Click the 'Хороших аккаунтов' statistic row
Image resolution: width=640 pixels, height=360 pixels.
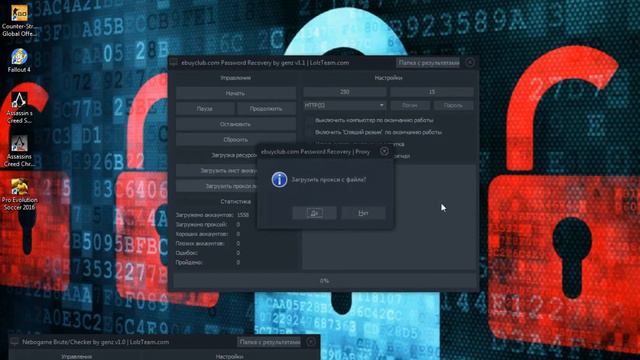pyautogui.click(x=208, y=234)
